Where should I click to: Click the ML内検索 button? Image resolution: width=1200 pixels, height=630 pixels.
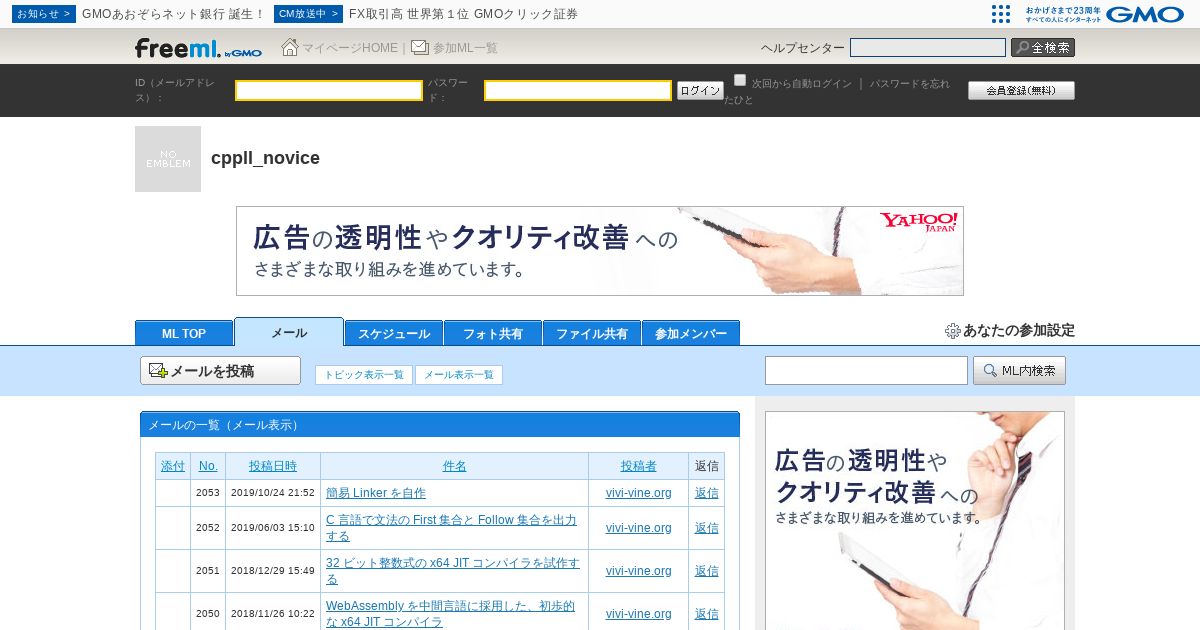tap(1019, 371)
